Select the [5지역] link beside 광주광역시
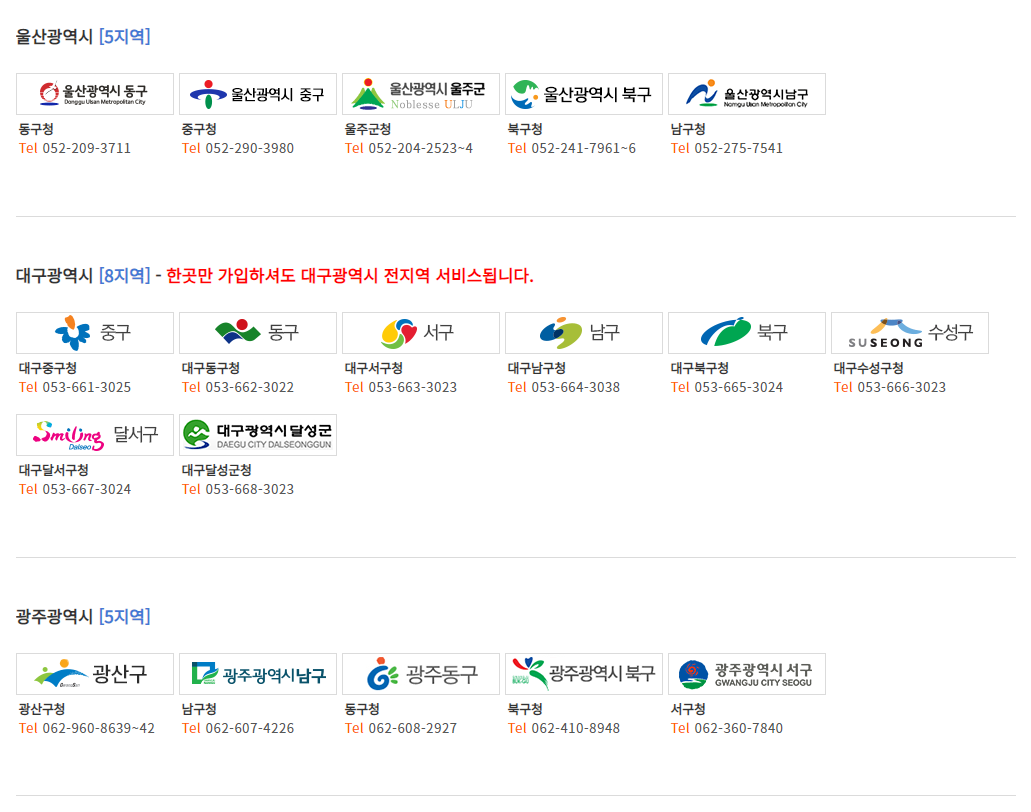This screenshot has height=812, width=1031. click(x=124, y=616)
